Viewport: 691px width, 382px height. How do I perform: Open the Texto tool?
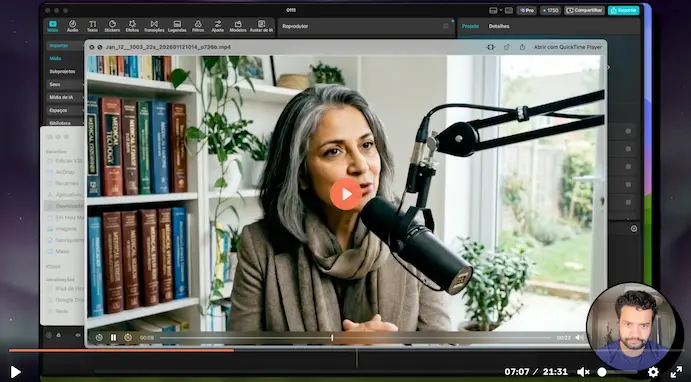coord(92,26)
